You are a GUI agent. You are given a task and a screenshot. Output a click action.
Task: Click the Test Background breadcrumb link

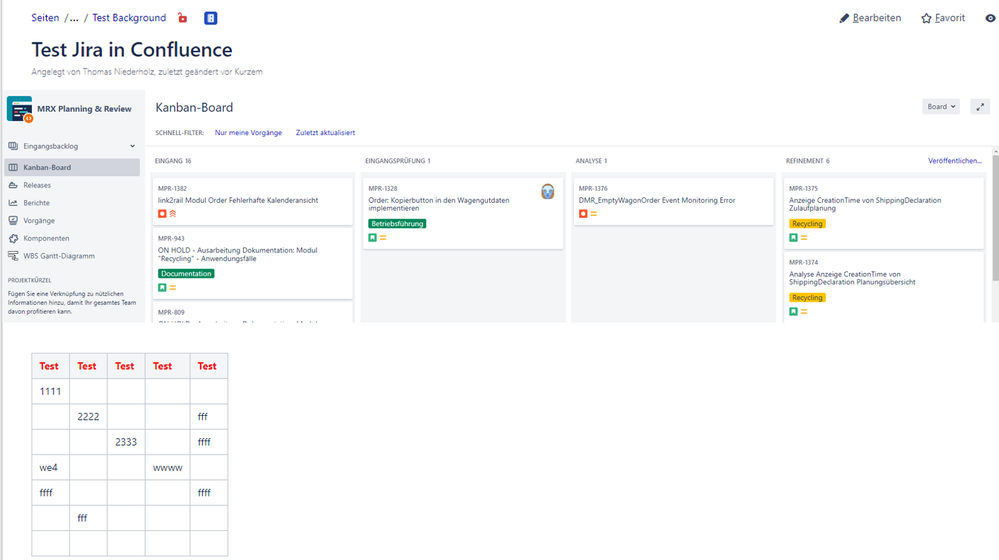click(x=129, y=18)
